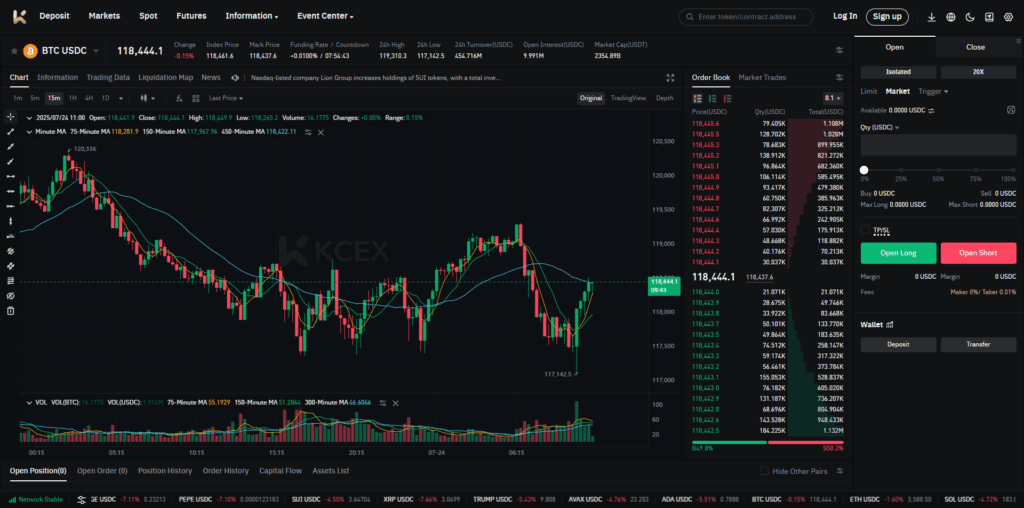Open chart layout grid icon

tap(196, 99)
